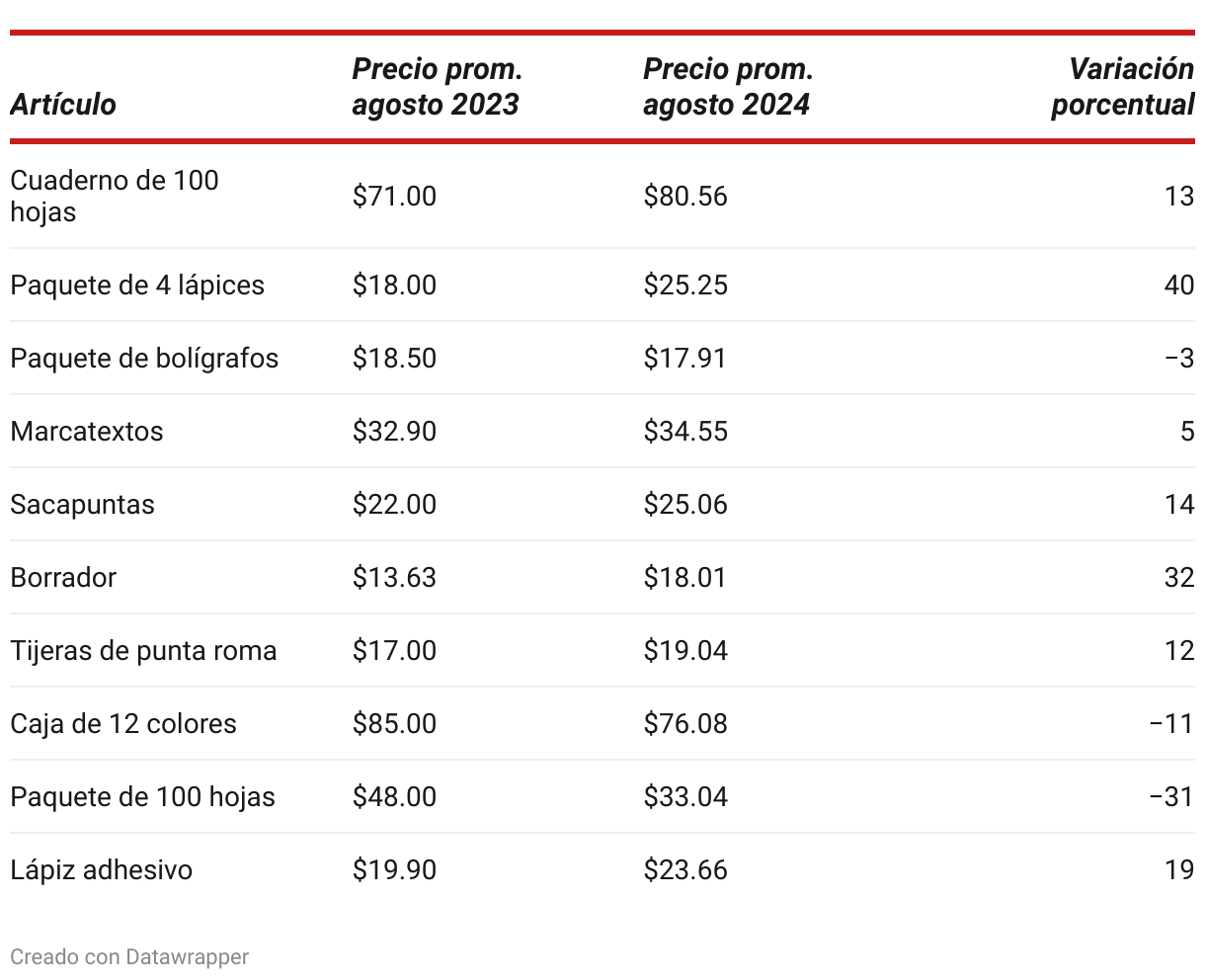The height and width of the screenshot is (980, 1205).
Task: Click the Paquete de 4 lápices cell
Action: (137, 285)
